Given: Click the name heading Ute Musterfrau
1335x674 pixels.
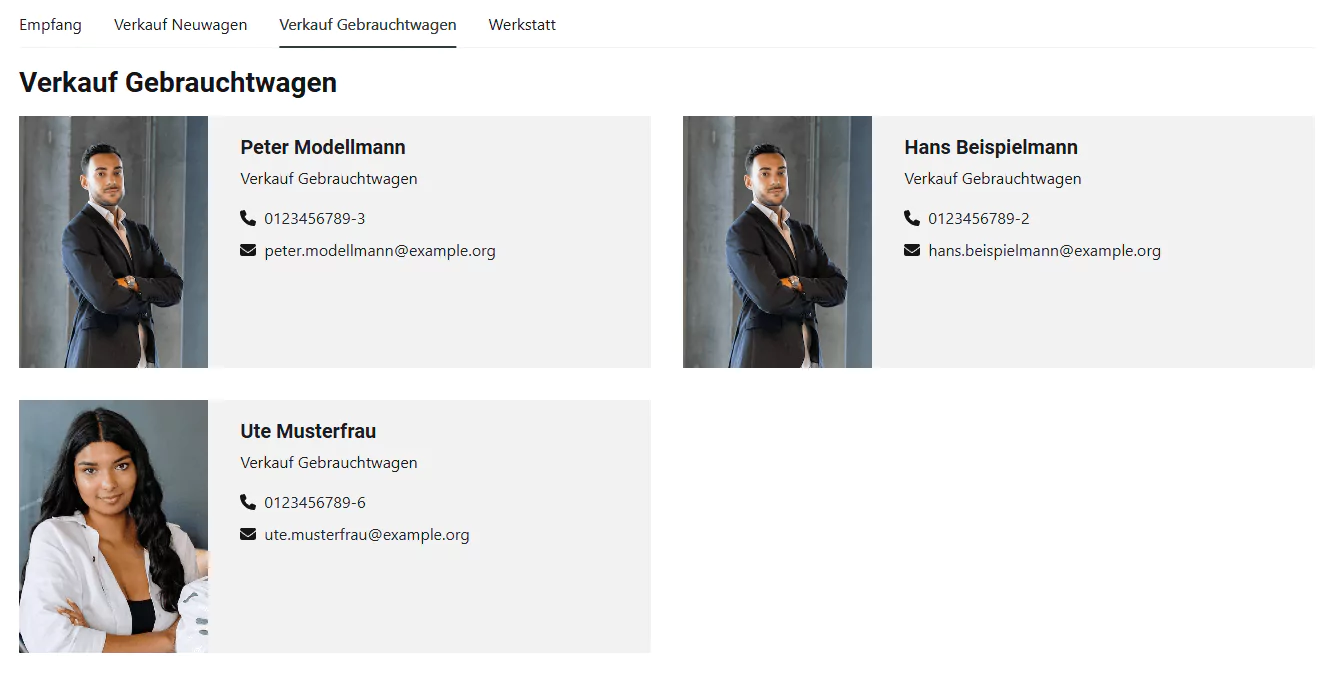Looking at the screenshot, I should 308,431.
